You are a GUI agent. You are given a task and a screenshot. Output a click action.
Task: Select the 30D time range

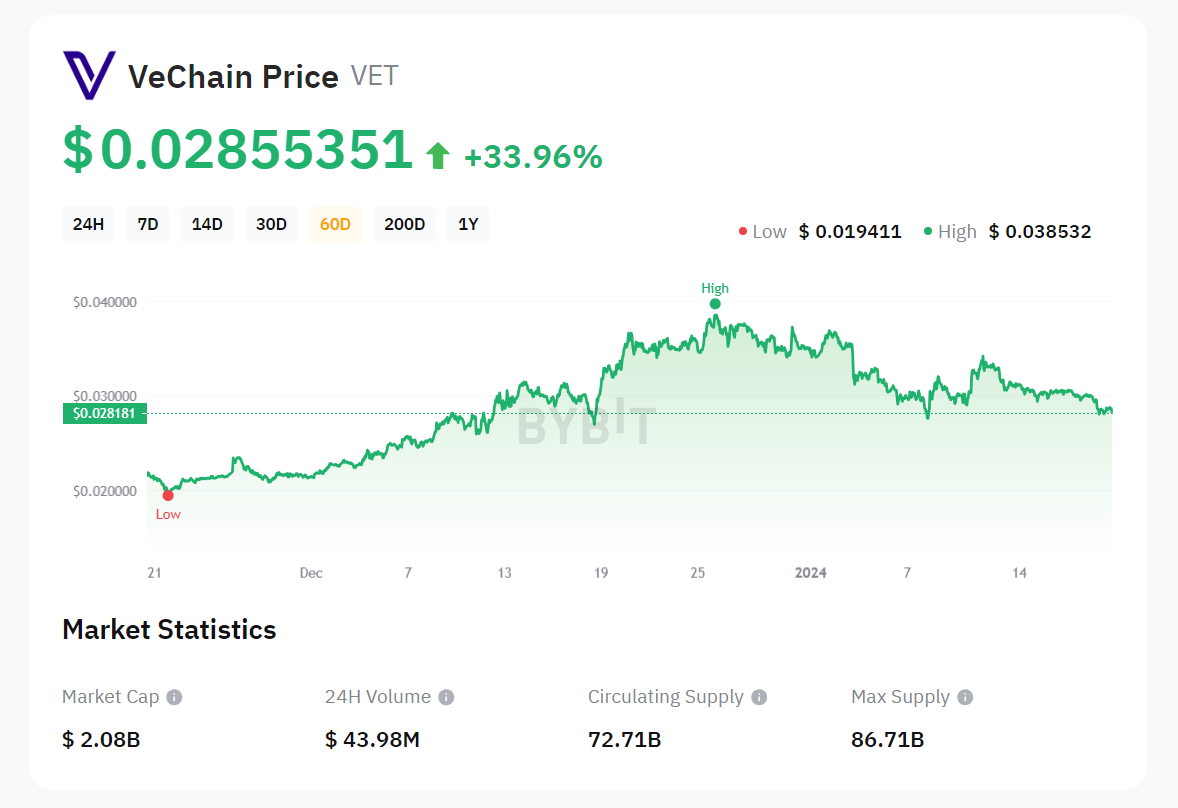click(x=271, y=224)
